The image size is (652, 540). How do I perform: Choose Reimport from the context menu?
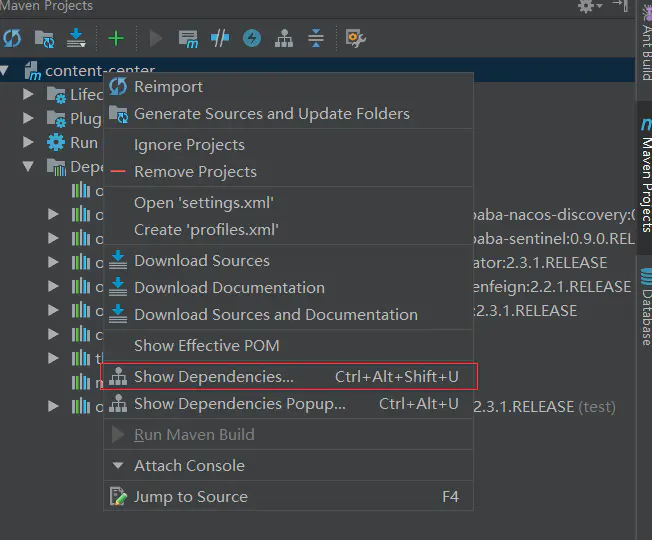point(288,87)
